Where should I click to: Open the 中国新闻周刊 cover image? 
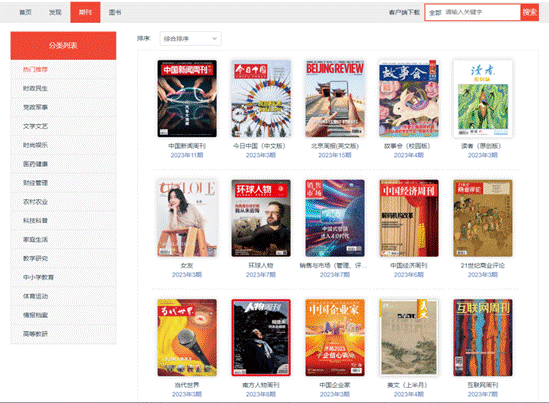[x=187, y=98]
